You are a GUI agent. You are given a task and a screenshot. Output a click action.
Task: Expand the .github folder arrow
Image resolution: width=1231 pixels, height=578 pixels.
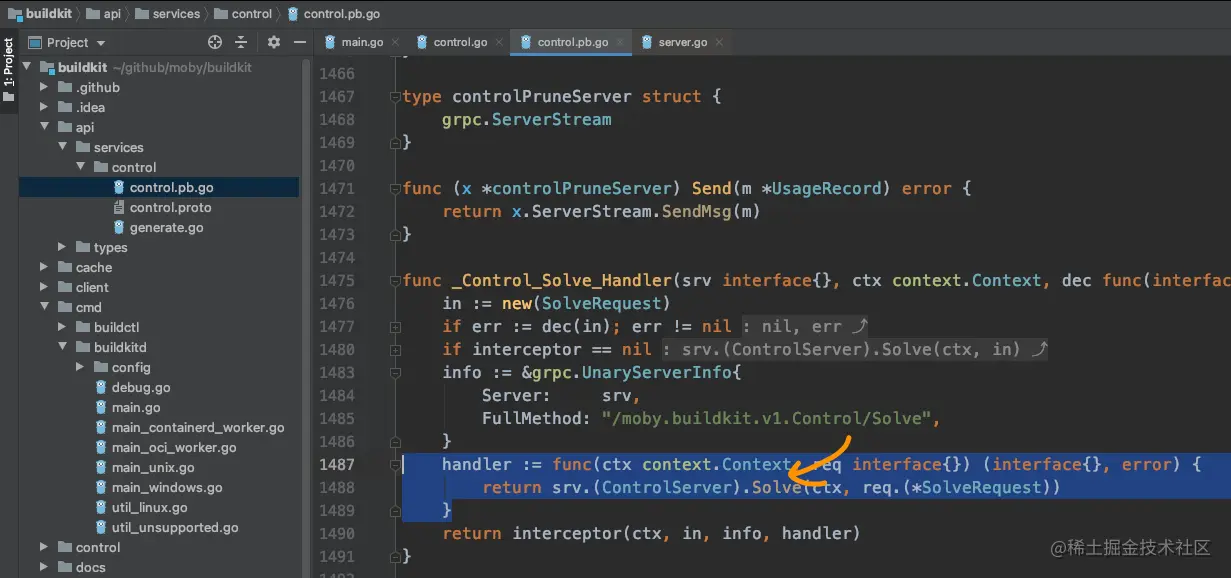(44, 88)
